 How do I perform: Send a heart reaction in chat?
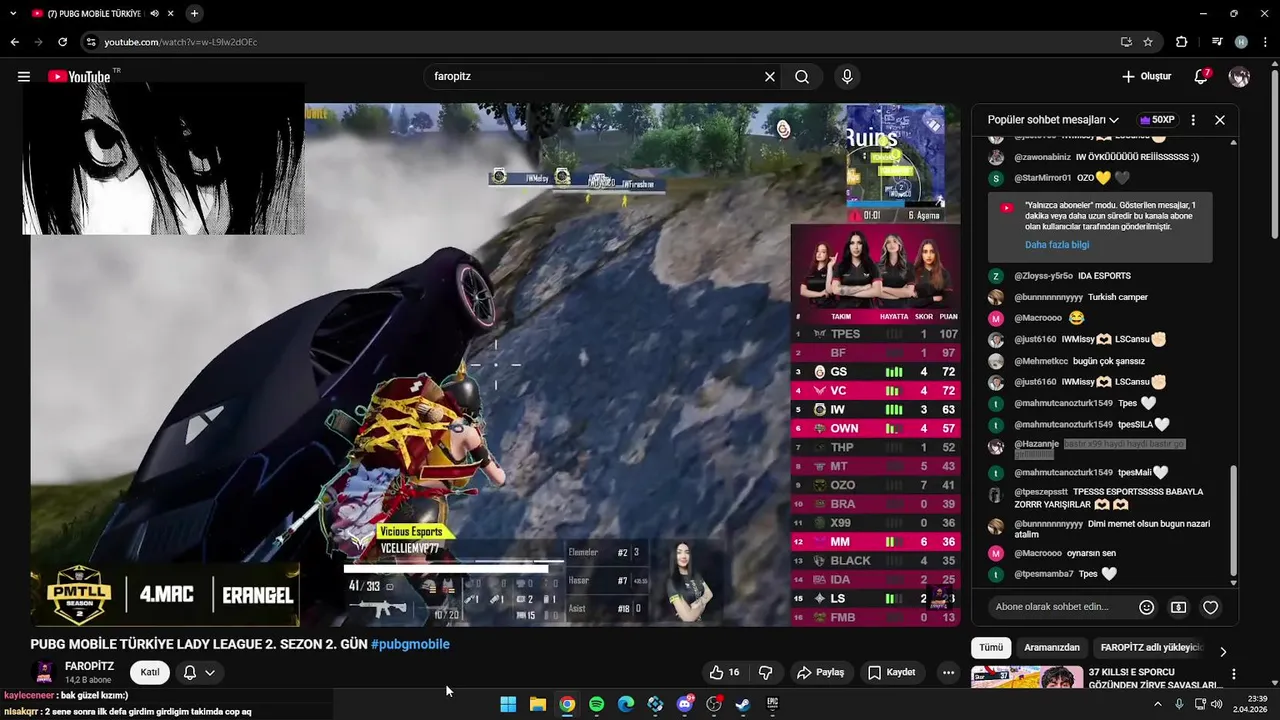(x=1210, y=607)
